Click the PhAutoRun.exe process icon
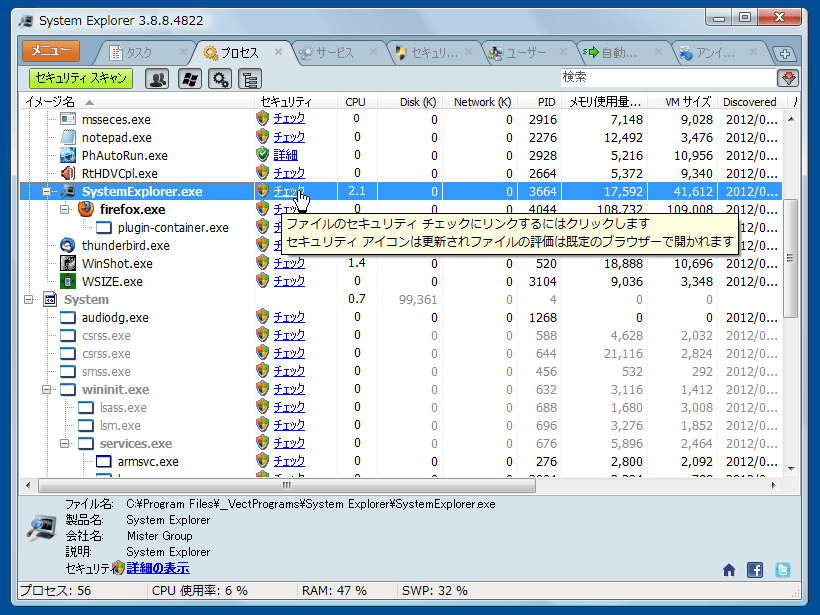The height and width of the screenshot is (615, 820). pyautogui.click(x=68, y=155)
